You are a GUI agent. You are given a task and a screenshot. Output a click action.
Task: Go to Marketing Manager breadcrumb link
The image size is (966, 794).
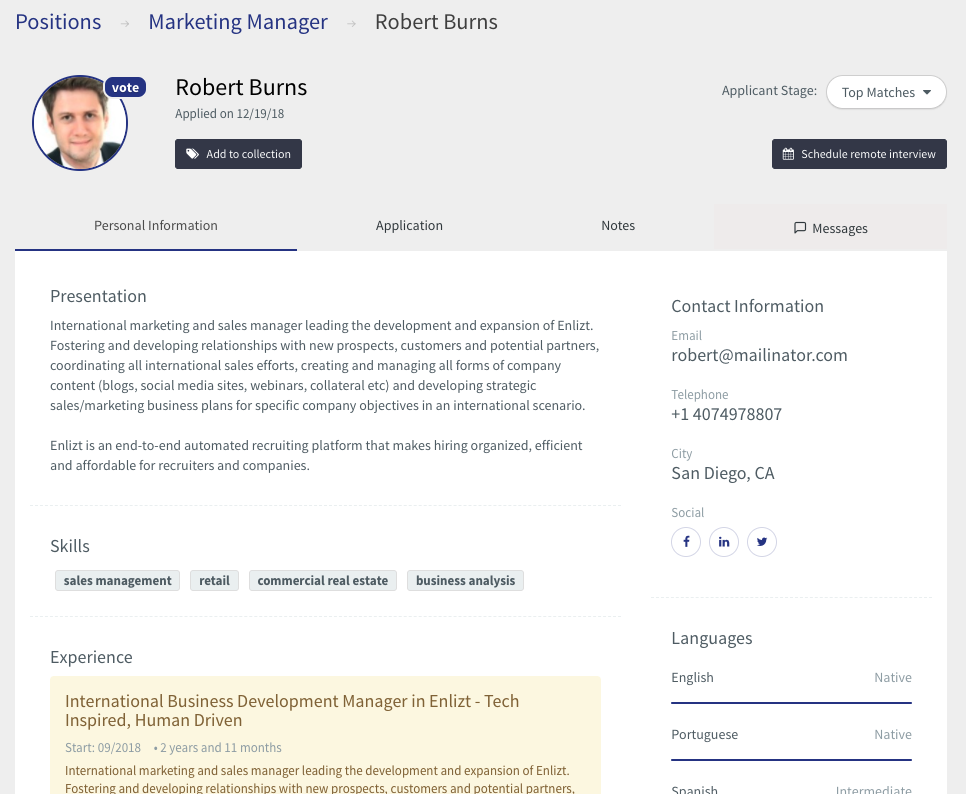click(238, 22)
